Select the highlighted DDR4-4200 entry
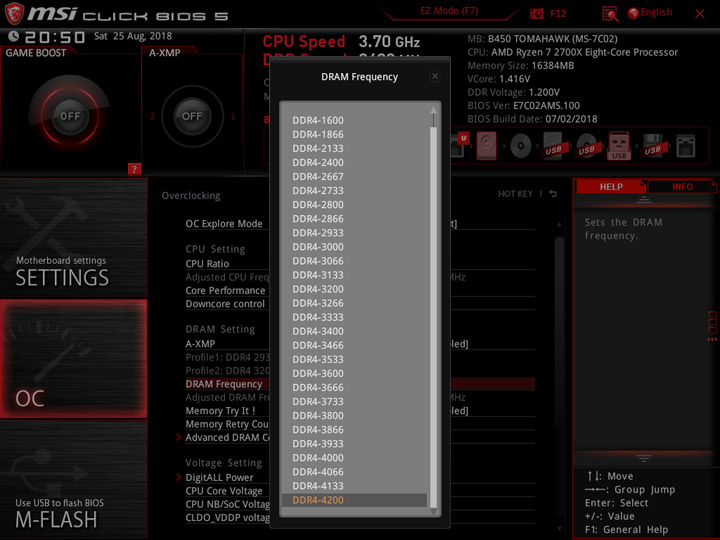The image size is (720, 540). click(354, 500)
